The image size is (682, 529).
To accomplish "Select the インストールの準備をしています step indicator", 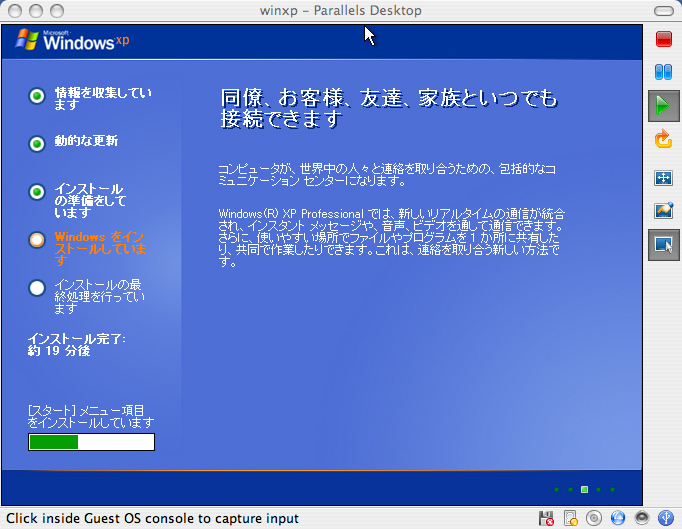I will 37,192.
